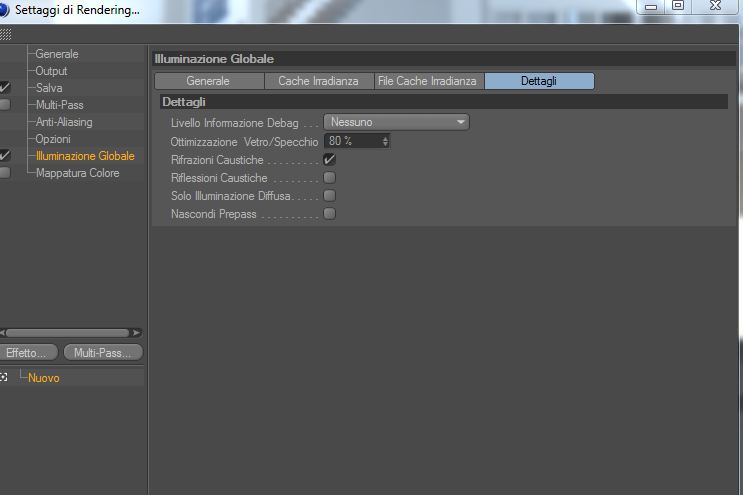Click the grip handle icon under title bar

[5, 35]
